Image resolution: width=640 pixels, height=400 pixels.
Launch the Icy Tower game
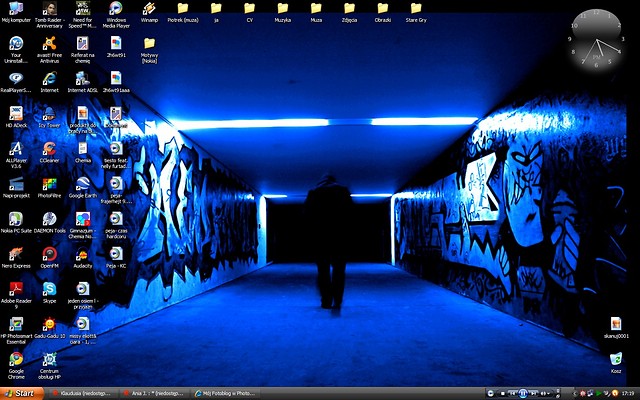(x=49, y=118)
